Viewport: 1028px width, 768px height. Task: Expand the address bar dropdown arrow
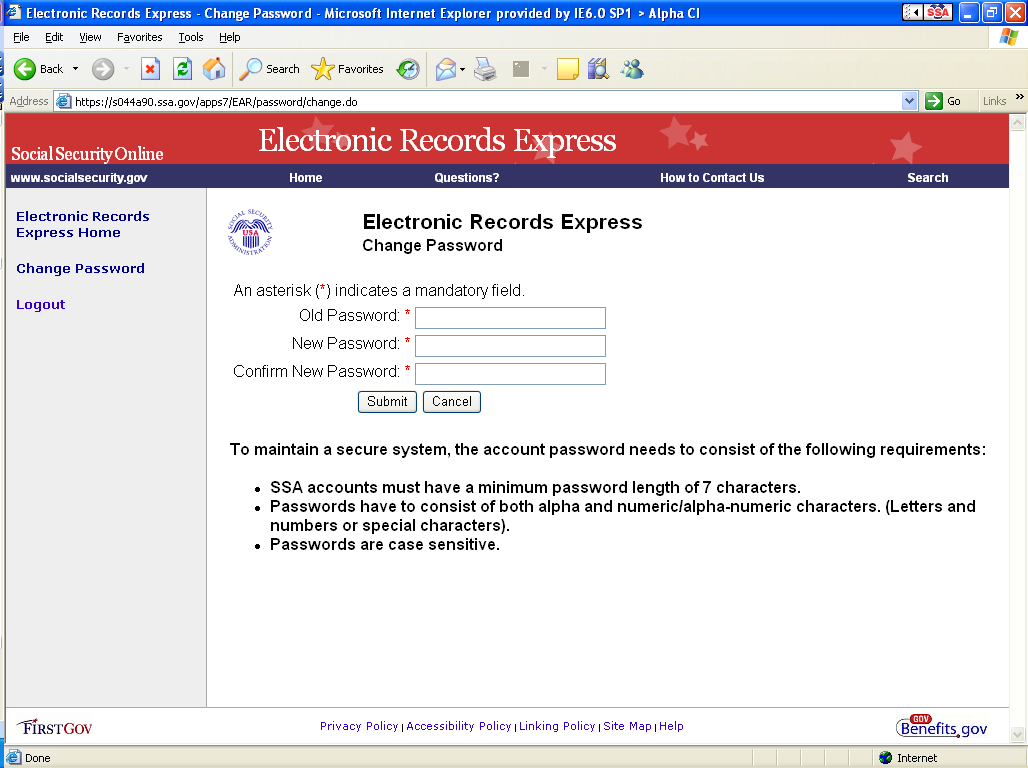coord(909,101)
